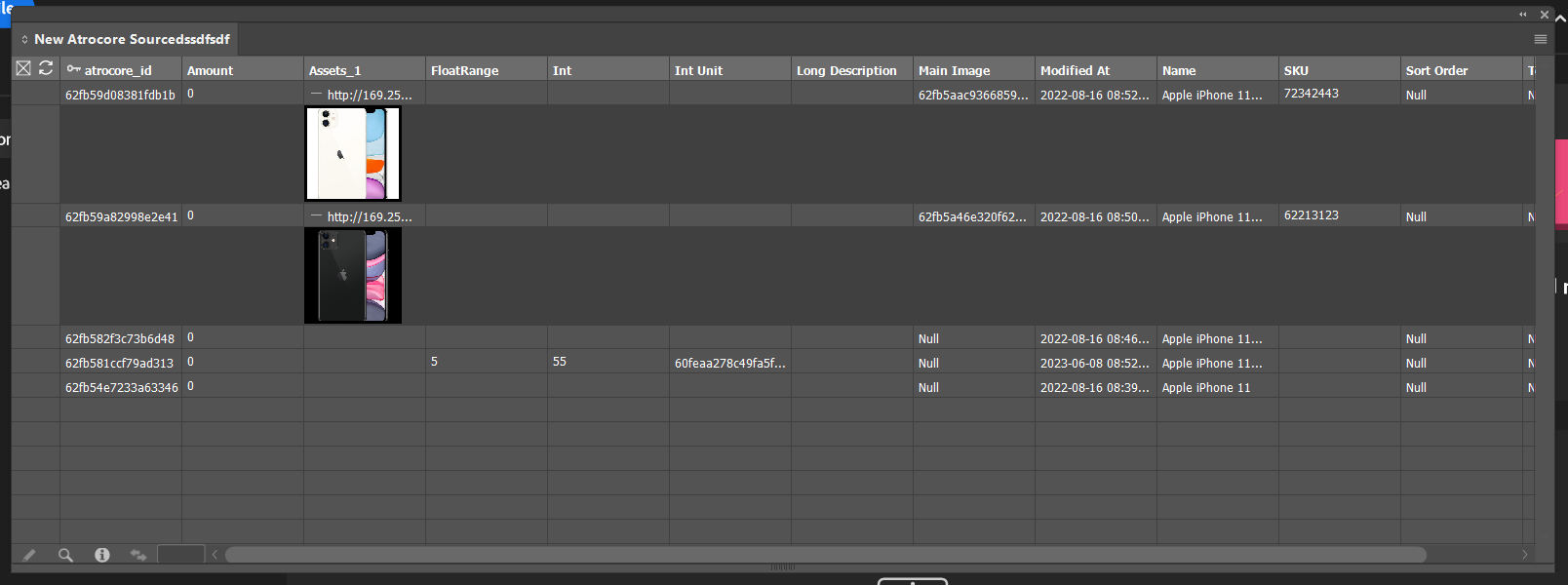The image size is (1568, 585).
Task: Collapse the panel with the double-arrow icon
Action: (1522, 15)
